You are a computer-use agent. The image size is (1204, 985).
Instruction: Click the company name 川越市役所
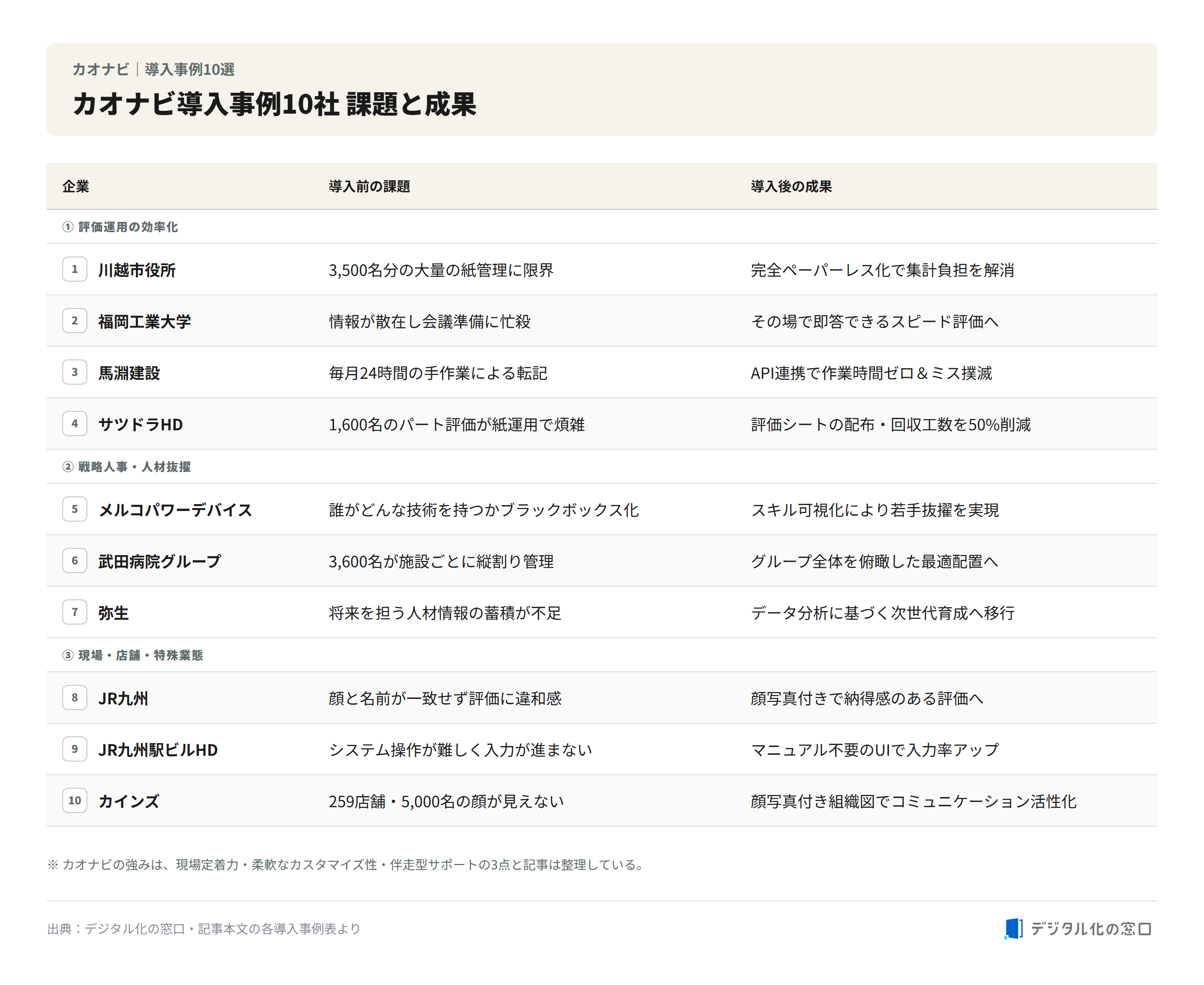(x=137, y=270)
